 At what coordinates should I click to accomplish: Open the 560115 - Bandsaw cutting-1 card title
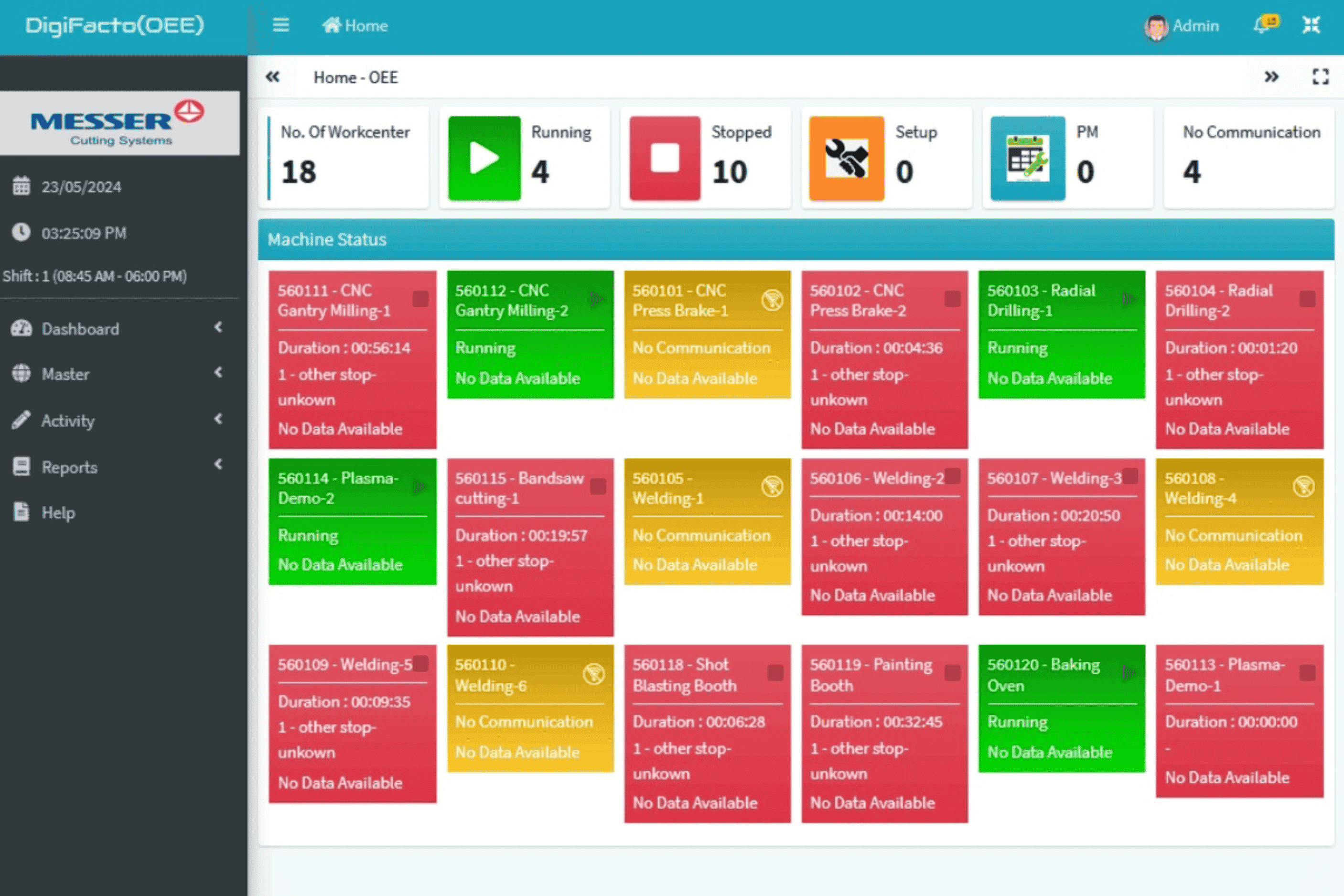coord(519,488)
